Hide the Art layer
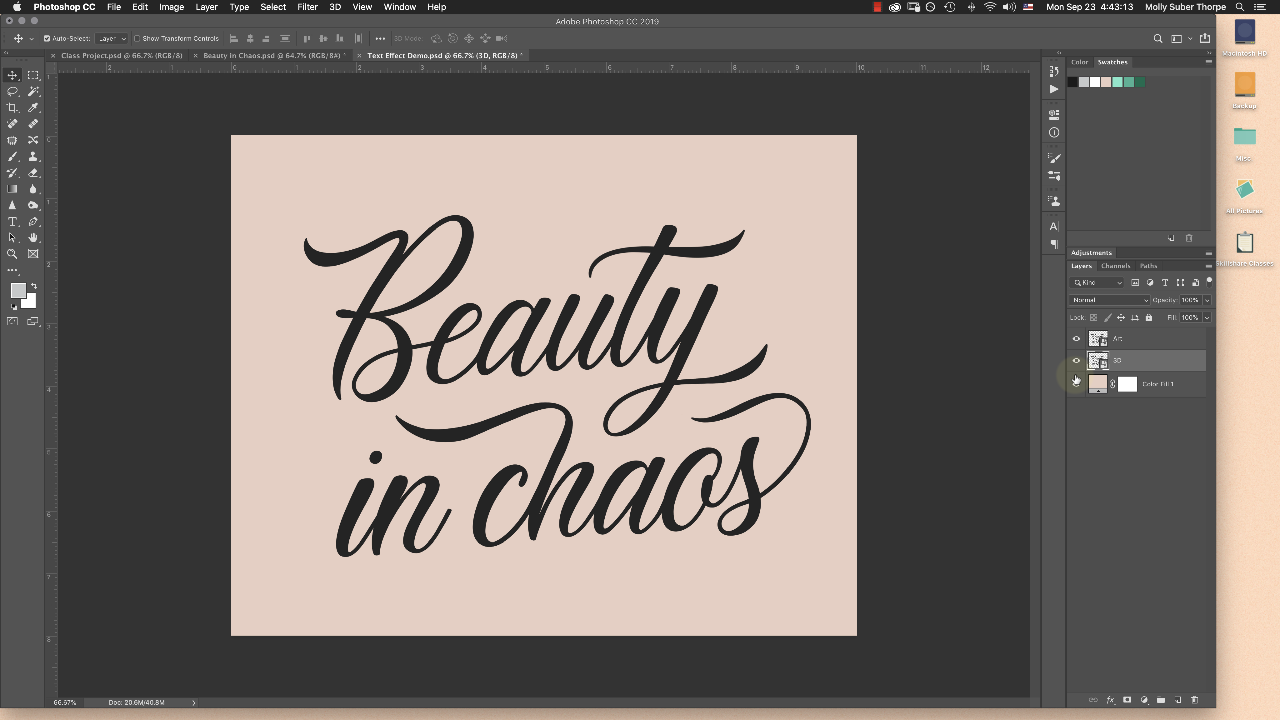Viewport: 1280px width, 720px height. coord(1076,339)
